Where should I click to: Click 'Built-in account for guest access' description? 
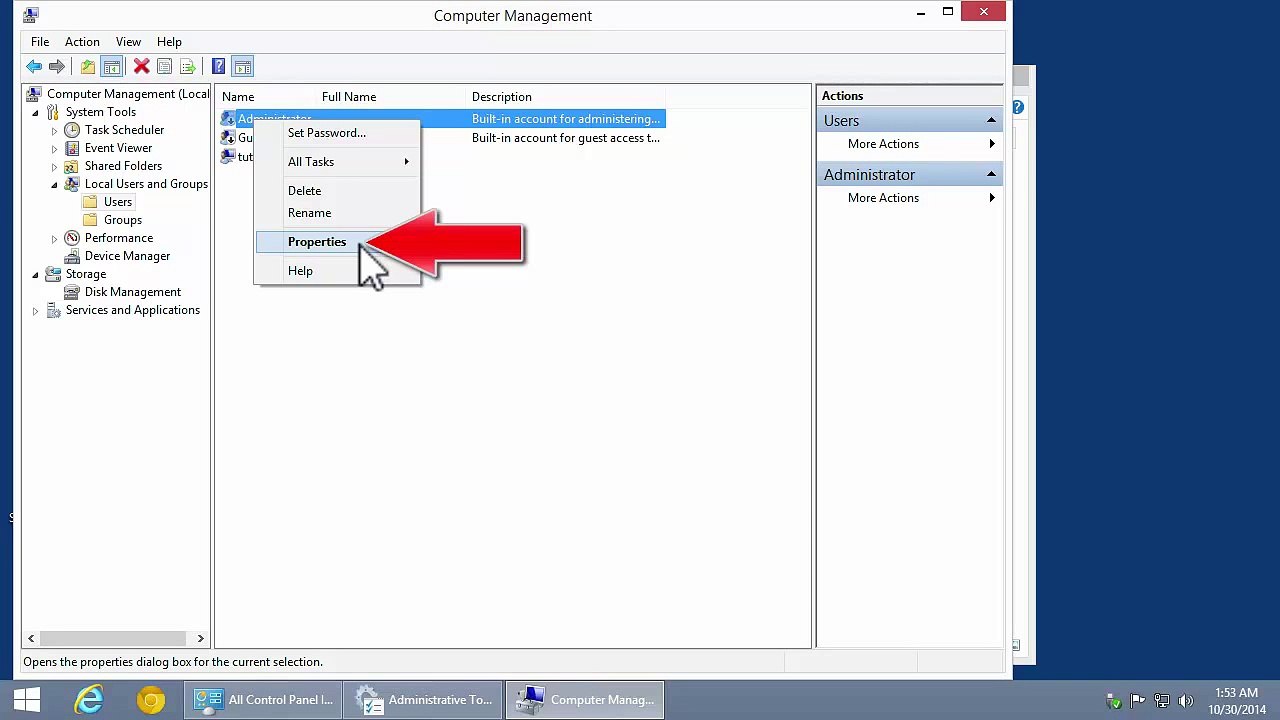click(566, 138)
